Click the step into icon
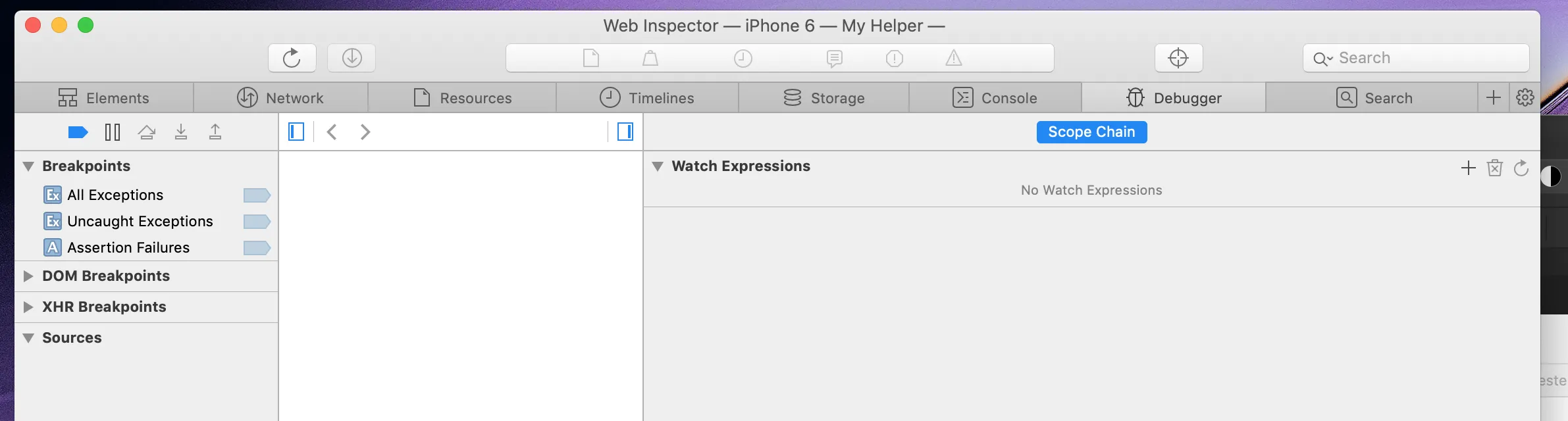The image size is (1568, 421). pos(181,132)
